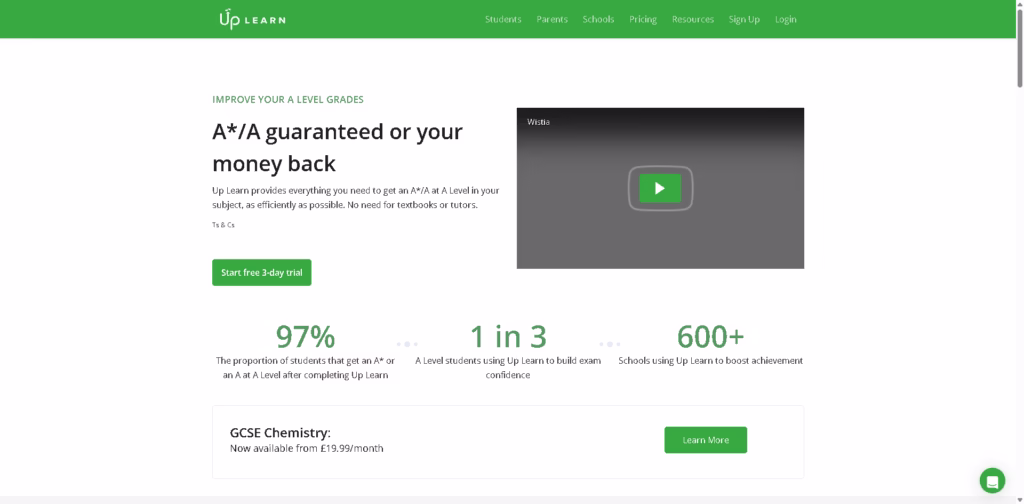The height and width of the screenshot is (504, 1024).
Task: Open the Parents menu item
Action: click(x=552, y=19)
